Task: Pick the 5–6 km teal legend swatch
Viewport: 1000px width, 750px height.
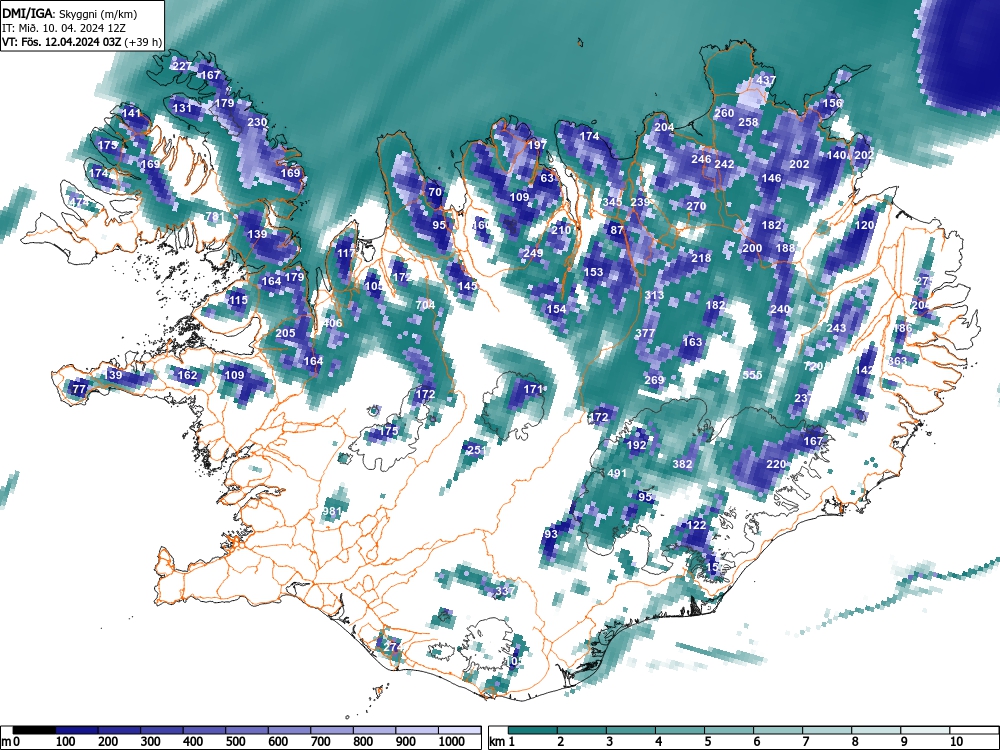Action: (730, 730)
